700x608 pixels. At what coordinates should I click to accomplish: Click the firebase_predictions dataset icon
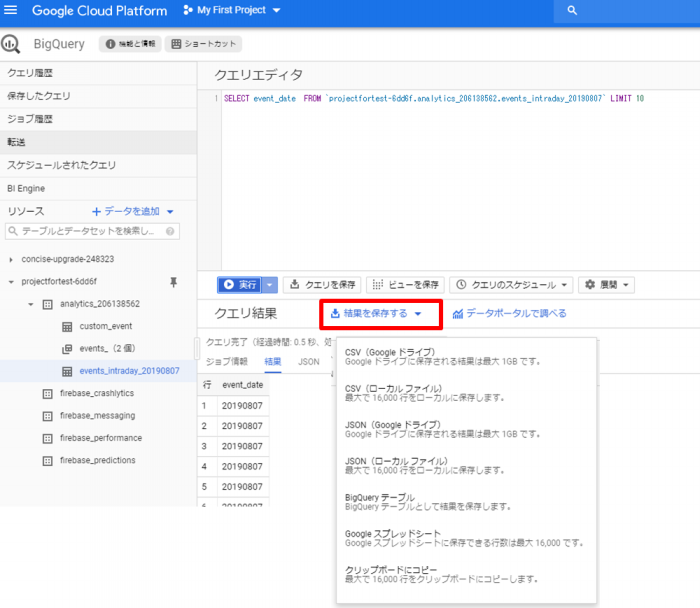[47, 461]
